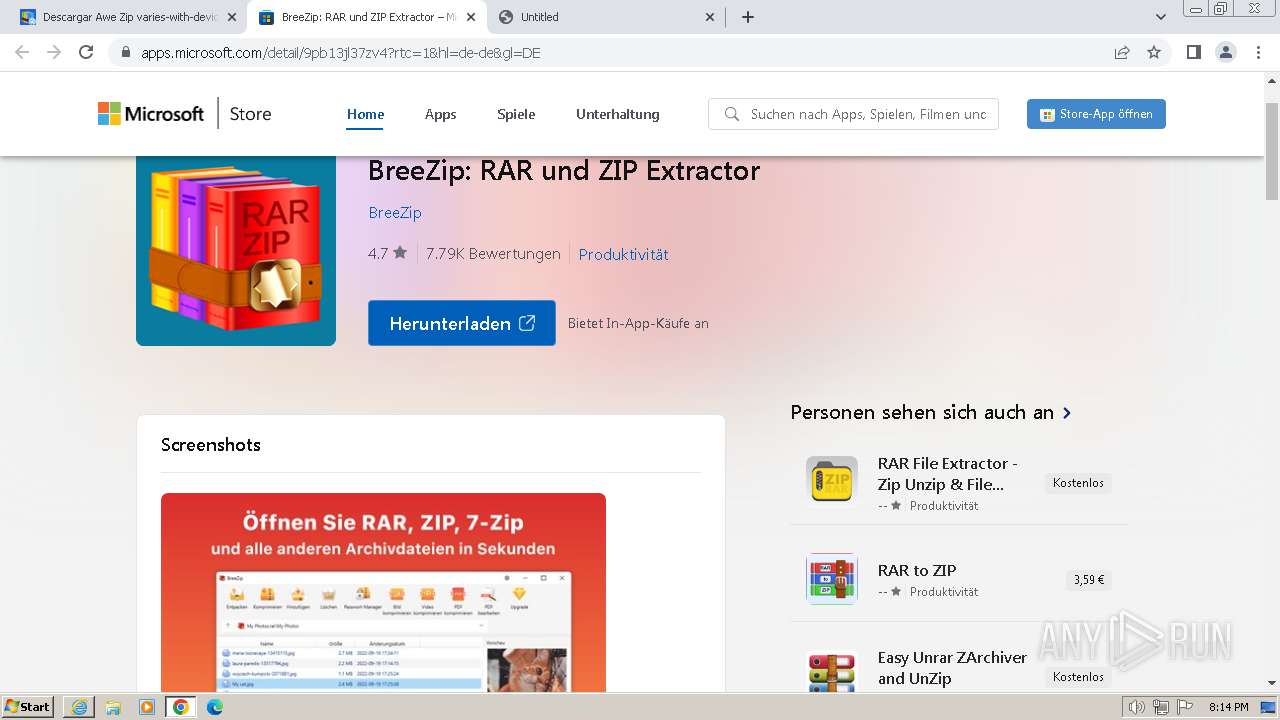
Task: Bookmark this page with the star
Action: 1154,52
